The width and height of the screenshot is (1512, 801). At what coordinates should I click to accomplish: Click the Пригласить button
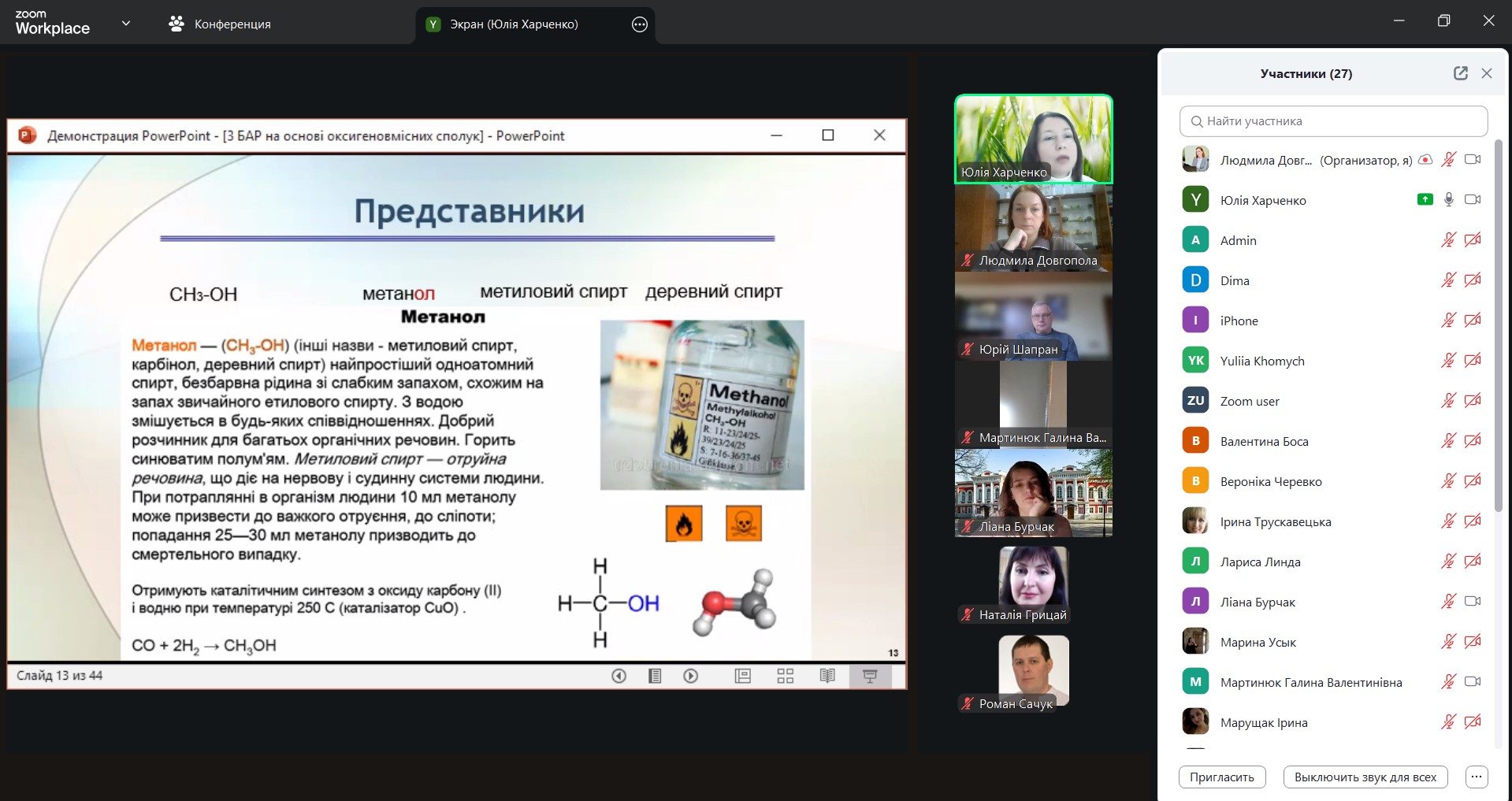[1221, 777]
